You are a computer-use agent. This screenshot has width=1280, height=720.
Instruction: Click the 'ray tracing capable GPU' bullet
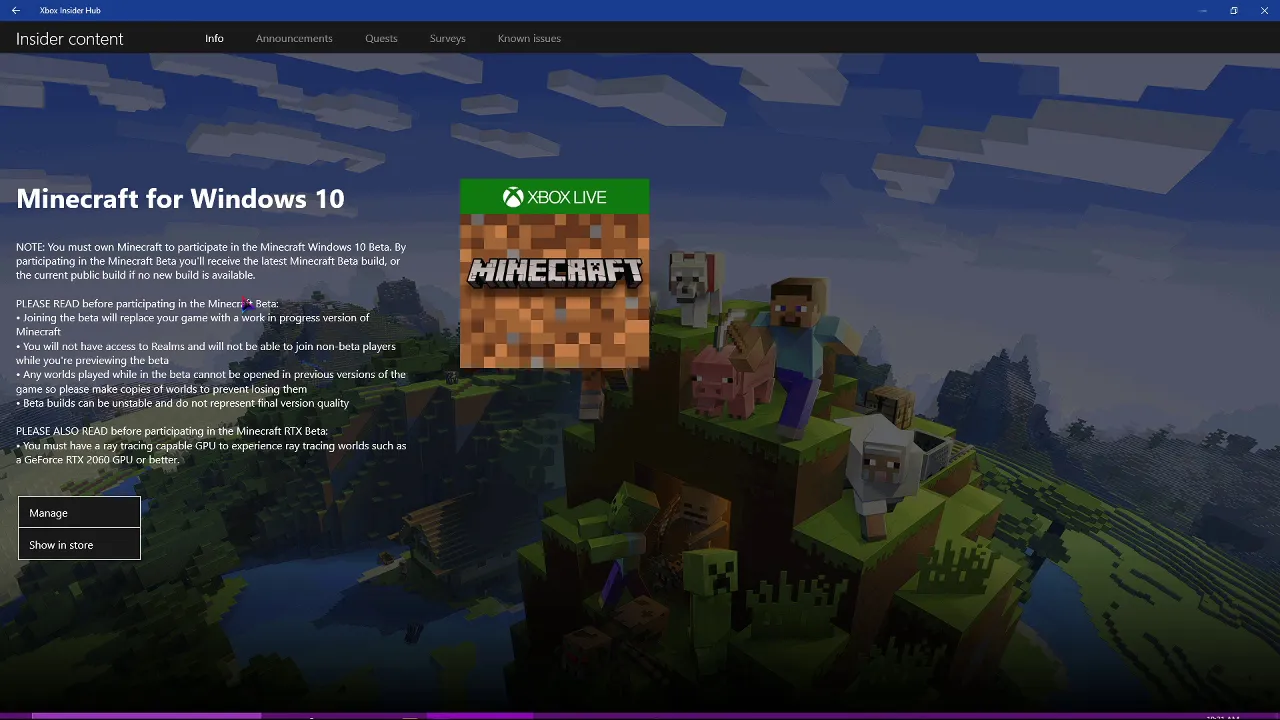pos(211,453)
